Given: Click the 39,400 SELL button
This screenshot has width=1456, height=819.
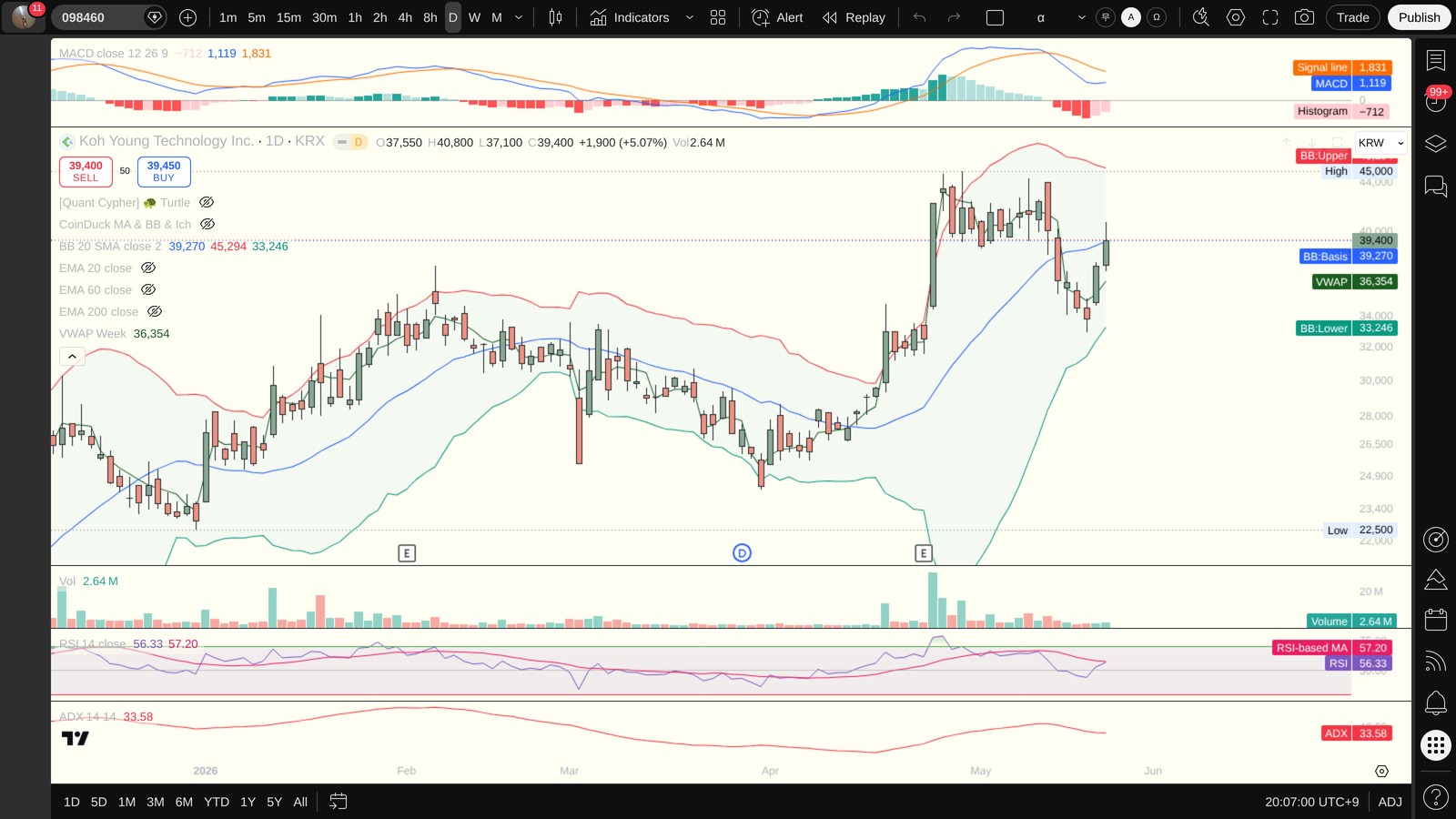Looking at the screenshot, I should click(x=86, y=171).
